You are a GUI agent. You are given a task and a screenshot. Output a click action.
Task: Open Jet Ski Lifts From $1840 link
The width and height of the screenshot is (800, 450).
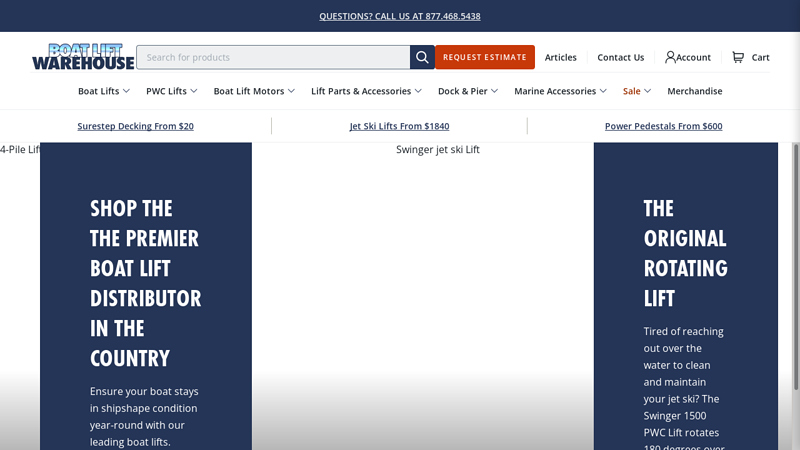coord(400,126)
